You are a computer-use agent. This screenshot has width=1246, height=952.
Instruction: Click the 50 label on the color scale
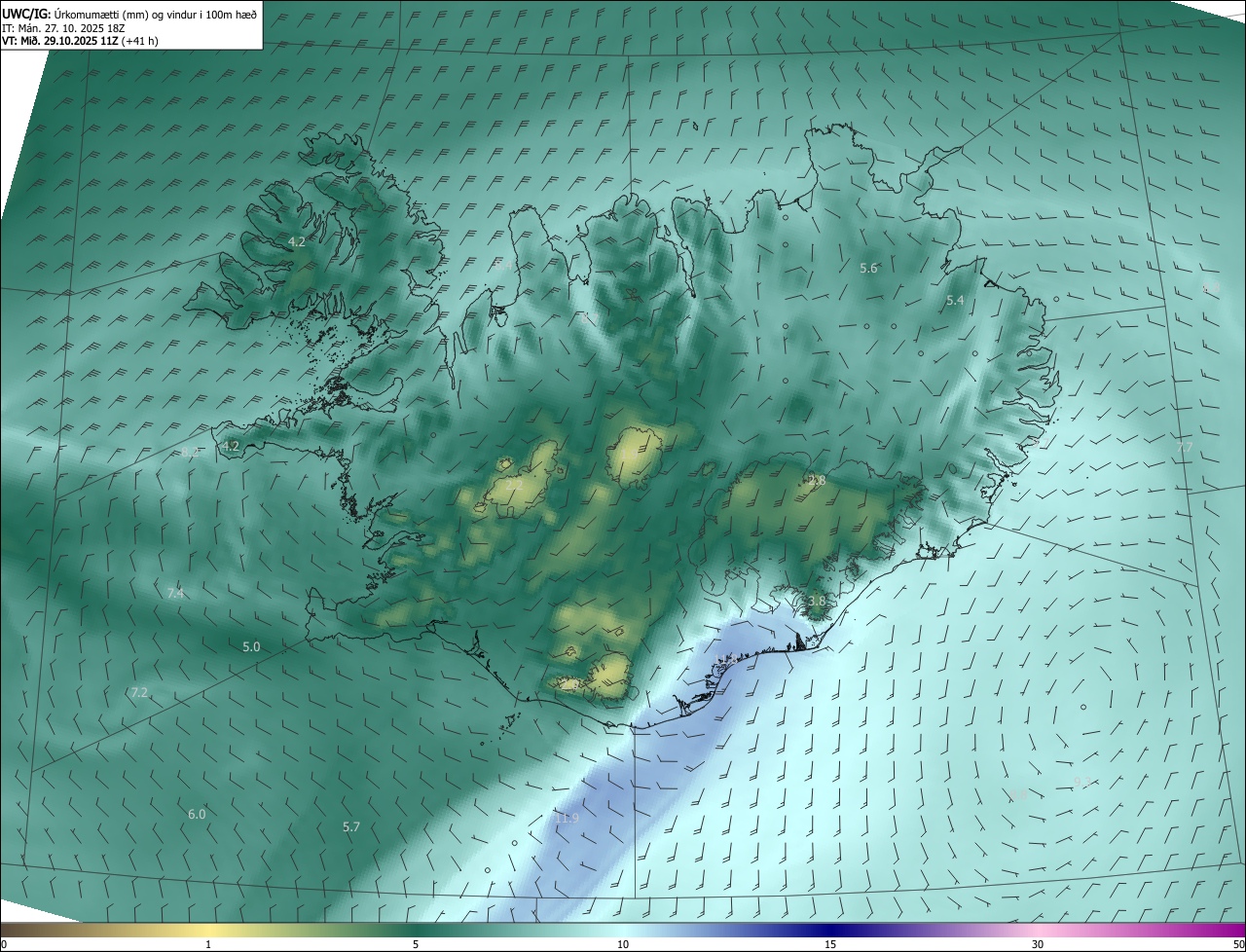[1238, 944]
